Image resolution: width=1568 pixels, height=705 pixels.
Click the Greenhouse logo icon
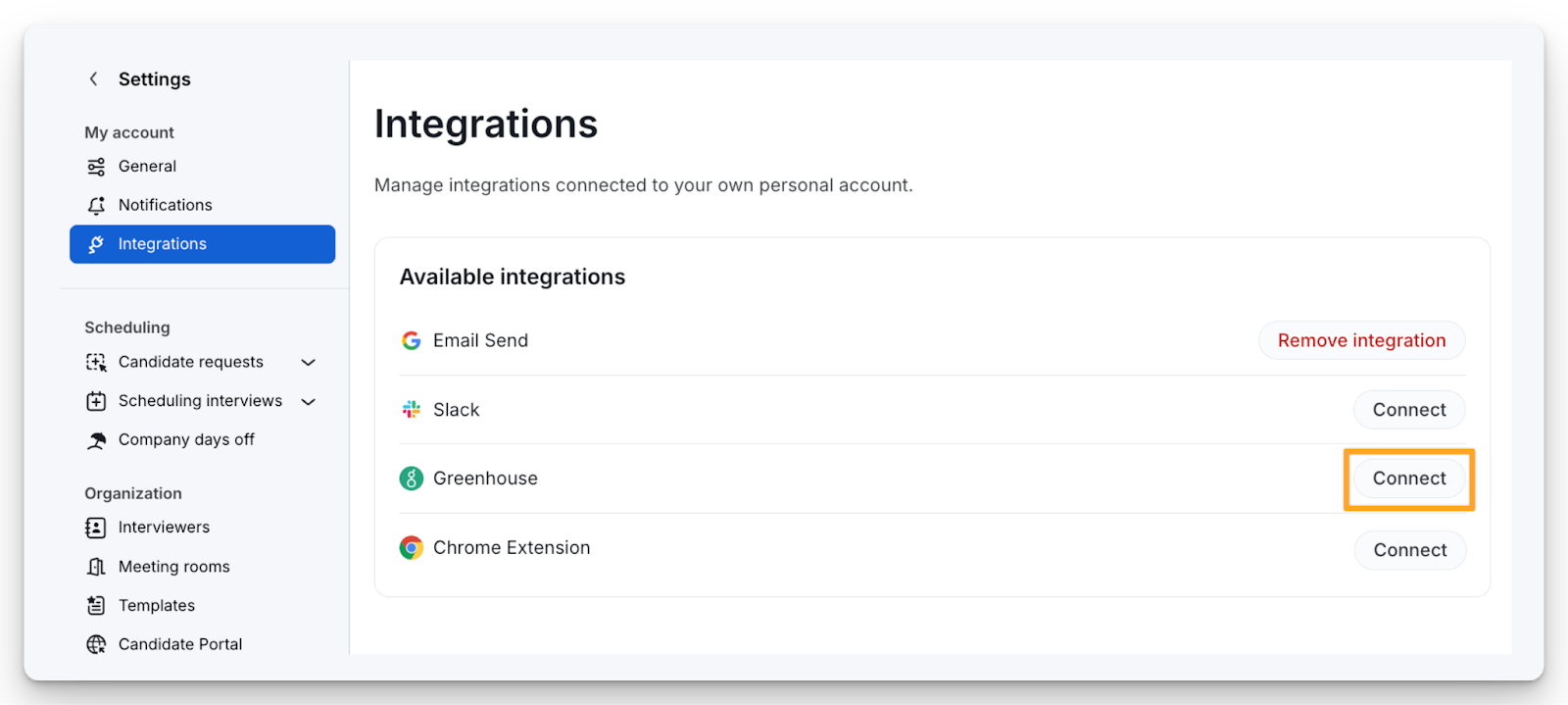click(x=412, y=478)
